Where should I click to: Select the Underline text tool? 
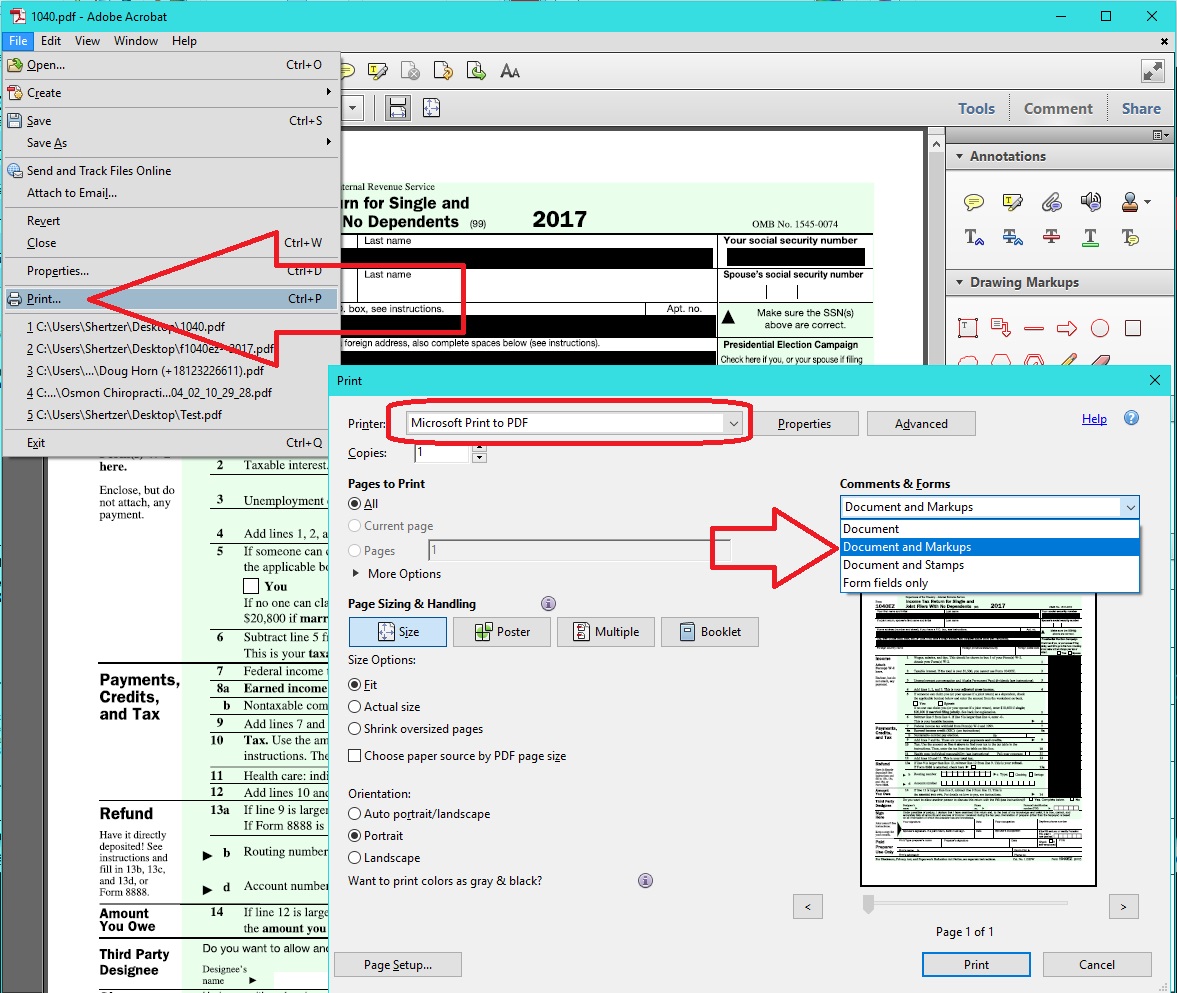(x=1091, y=238)
